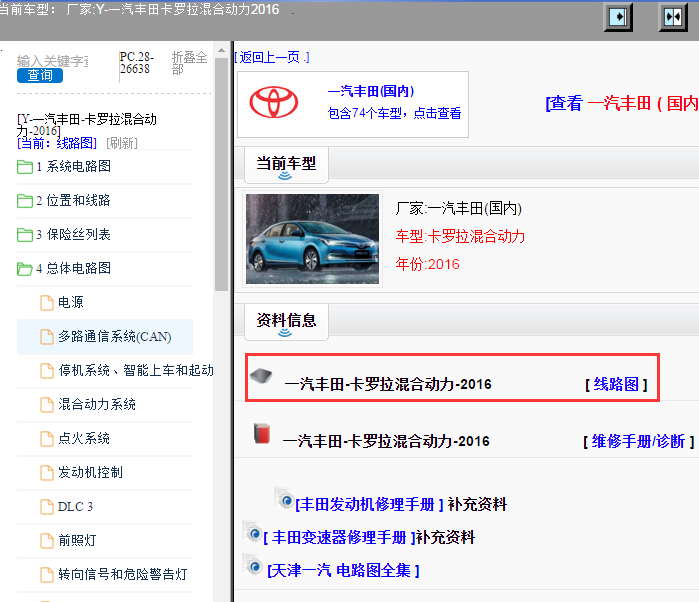
Task: Open 发动机控制 entry
Action: click(x=90, y=473)
